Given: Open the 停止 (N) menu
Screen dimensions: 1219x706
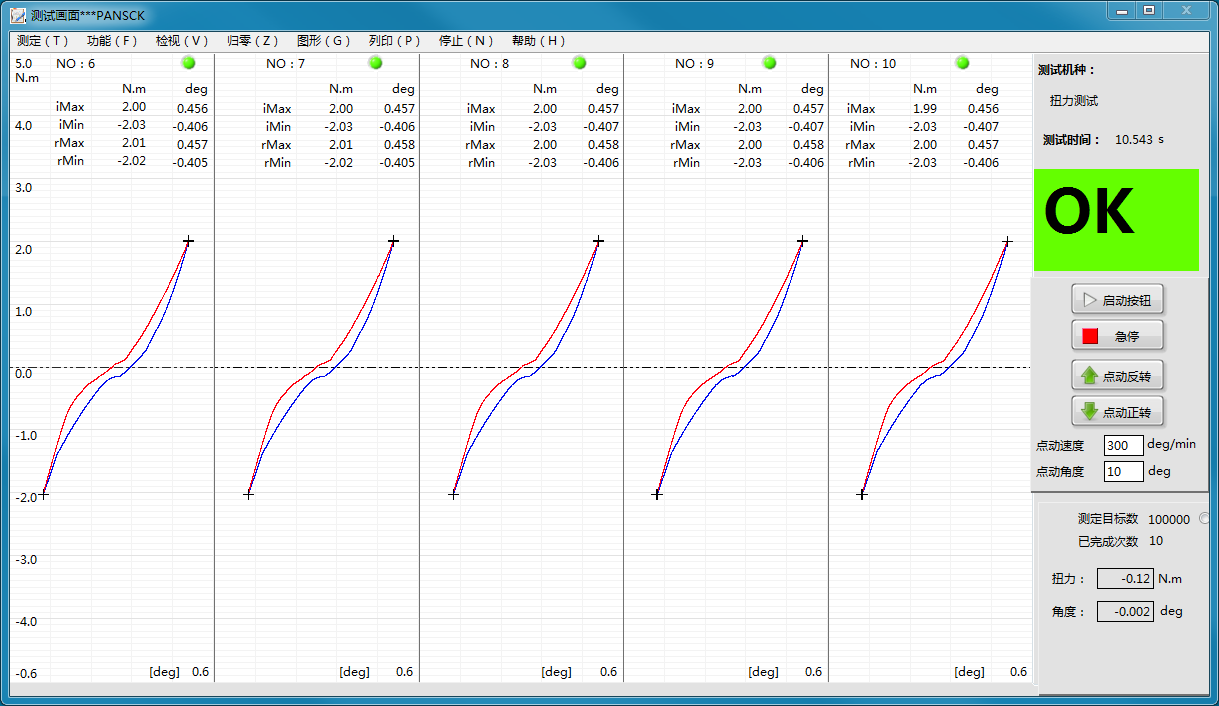Looking at the screenshot, I should 466,41.
